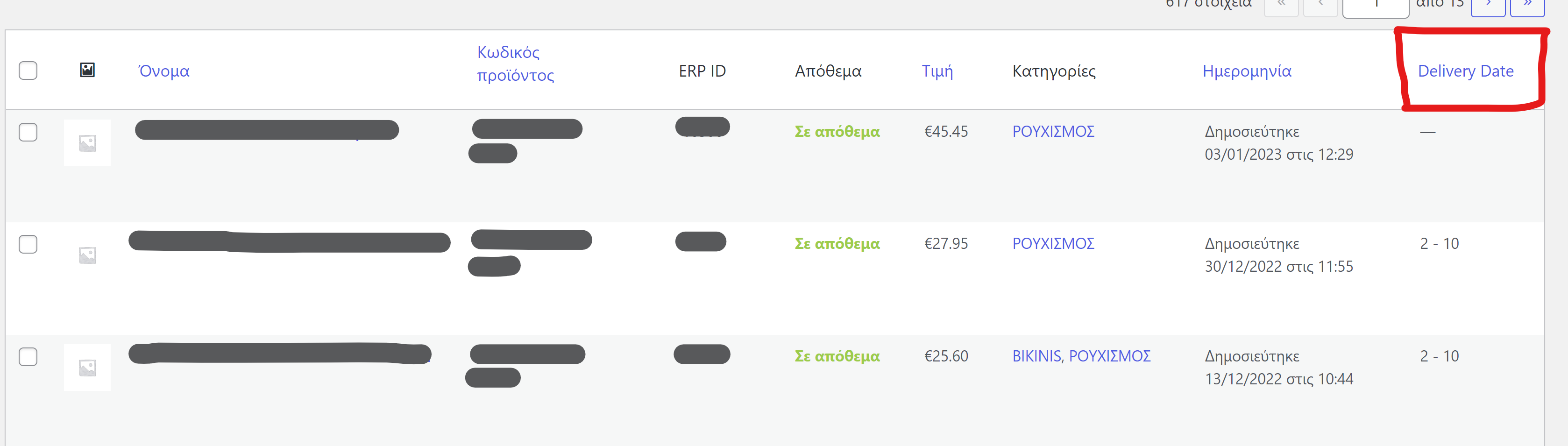Select the checkbox for the €45.45 product

coord(28,132)
